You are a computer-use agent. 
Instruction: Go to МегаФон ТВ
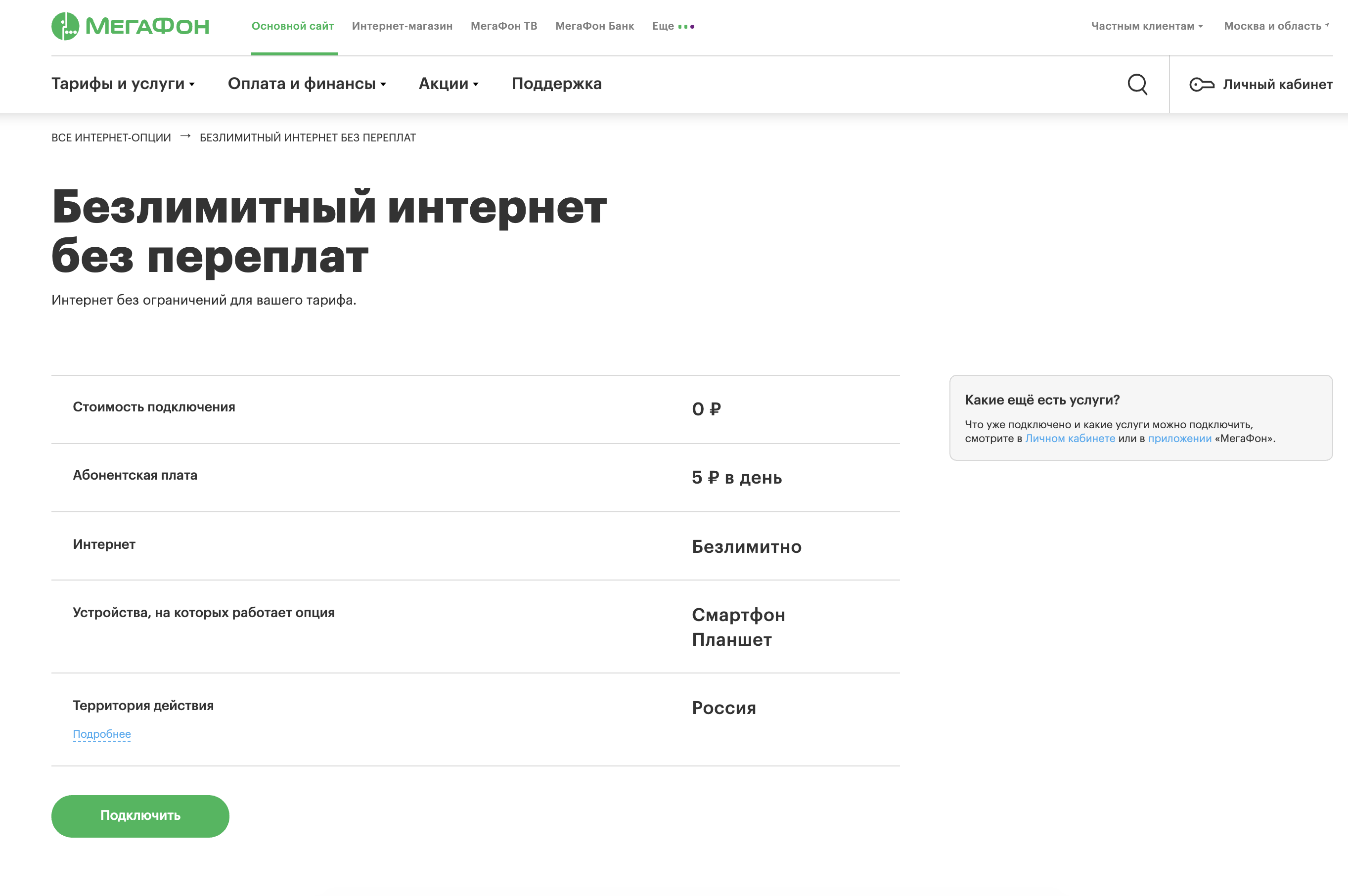[x=504, y=26]
